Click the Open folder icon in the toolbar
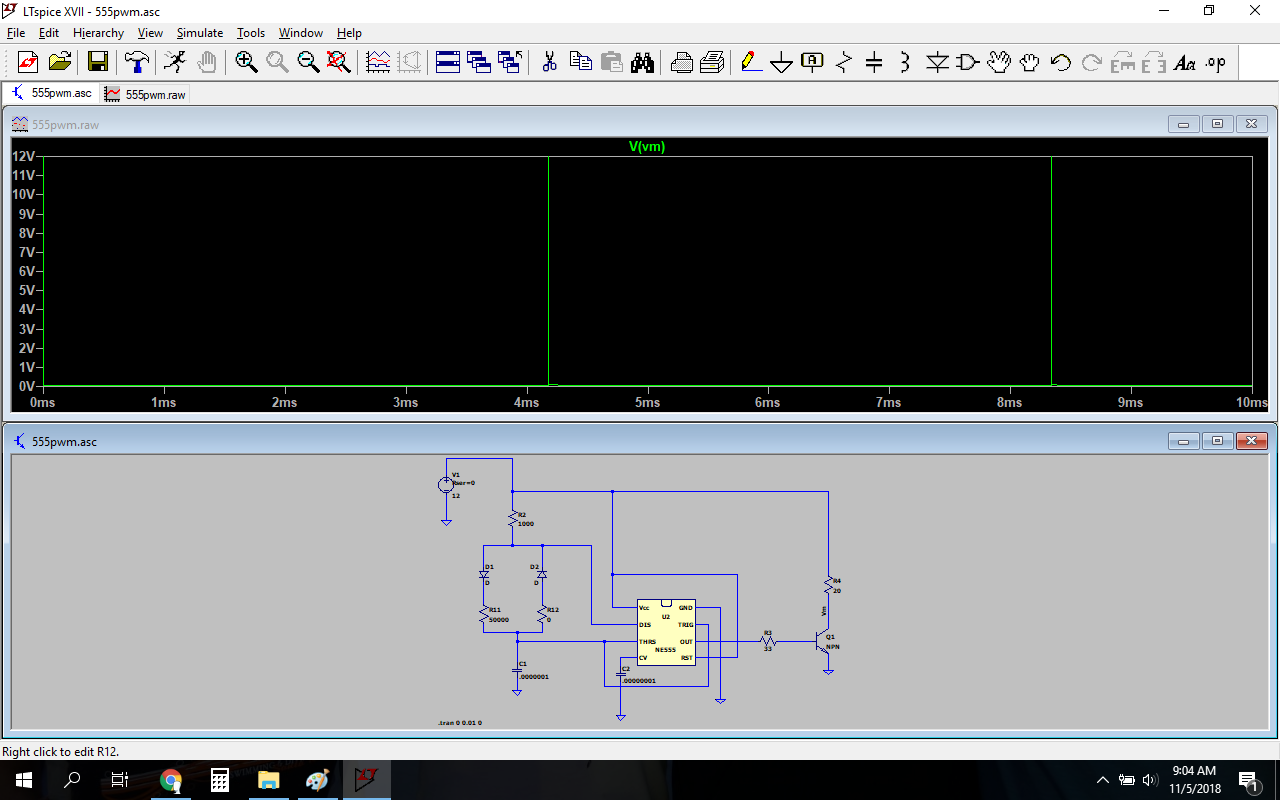Viewport: 1280px width, 800px height. click(x=60, y=62)
